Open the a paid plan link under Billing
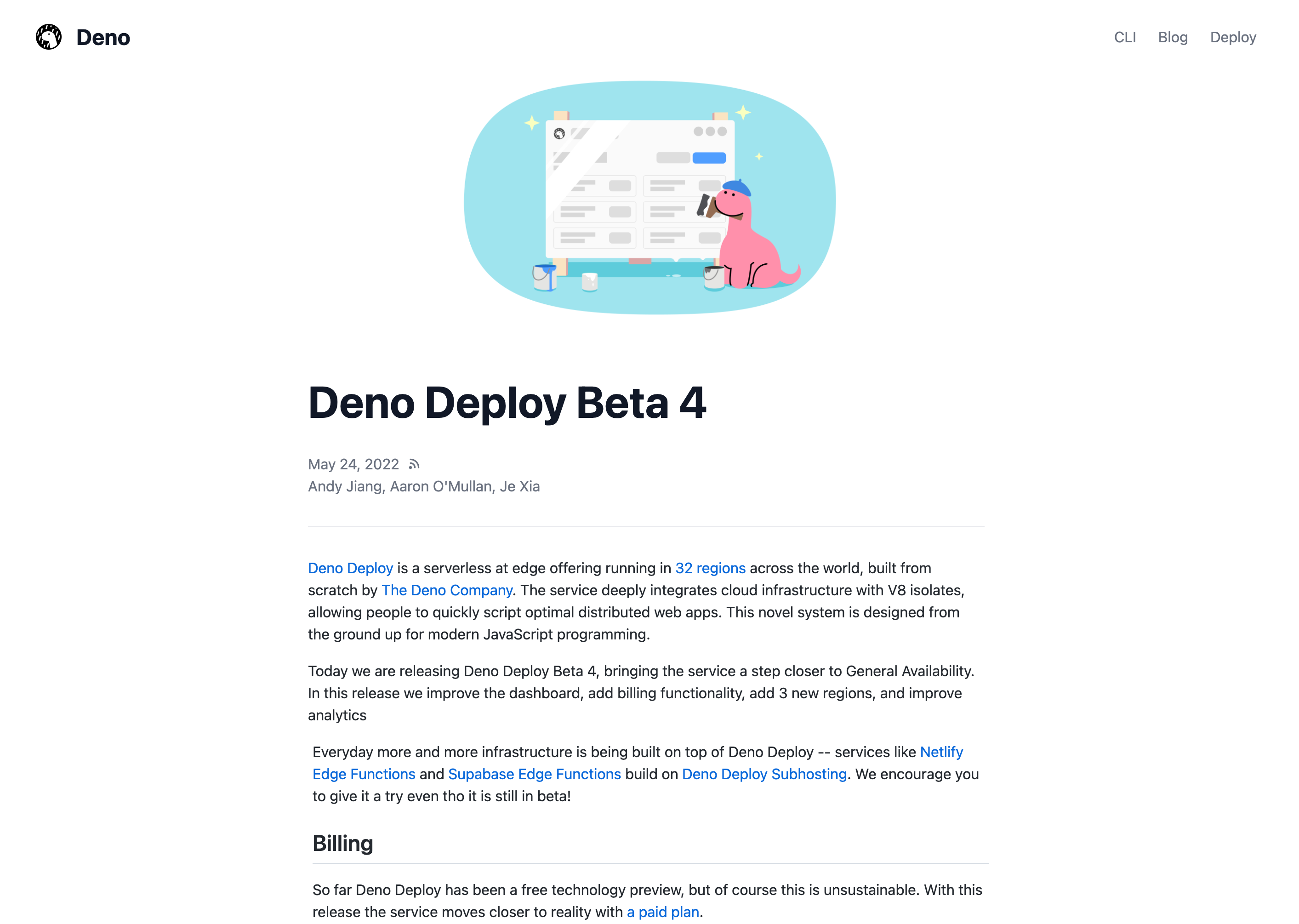The width and height of the screenshot is (1299, 924). click(x=662, y=912)
